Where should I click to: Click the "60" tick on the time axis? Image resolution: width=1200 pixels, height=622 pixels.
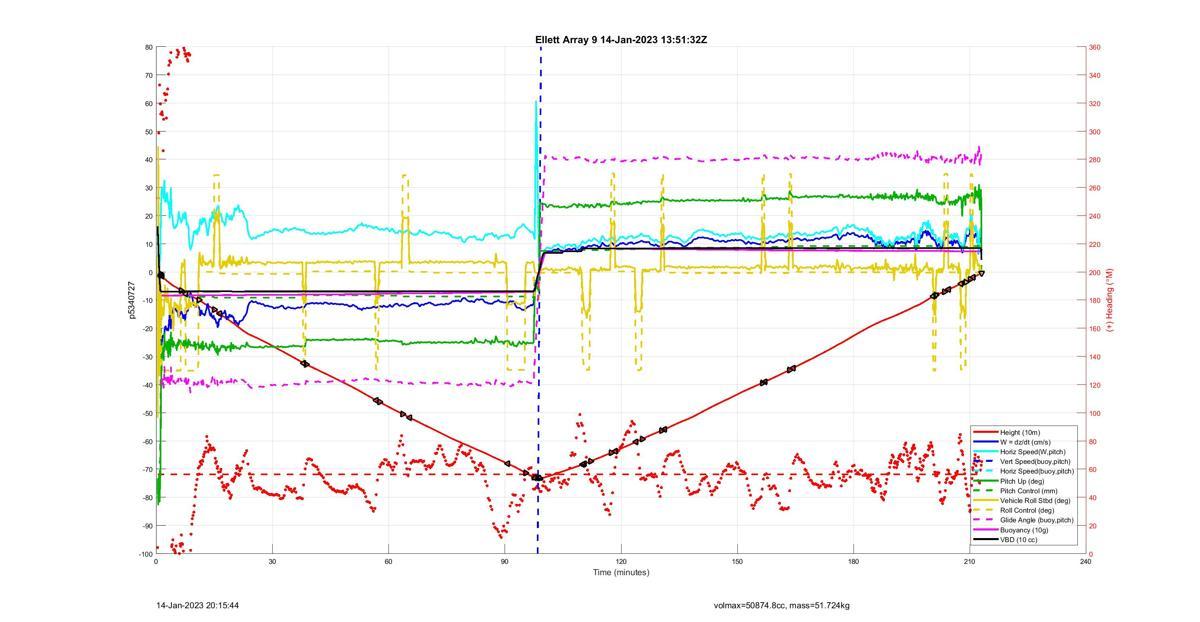point(388,562)
